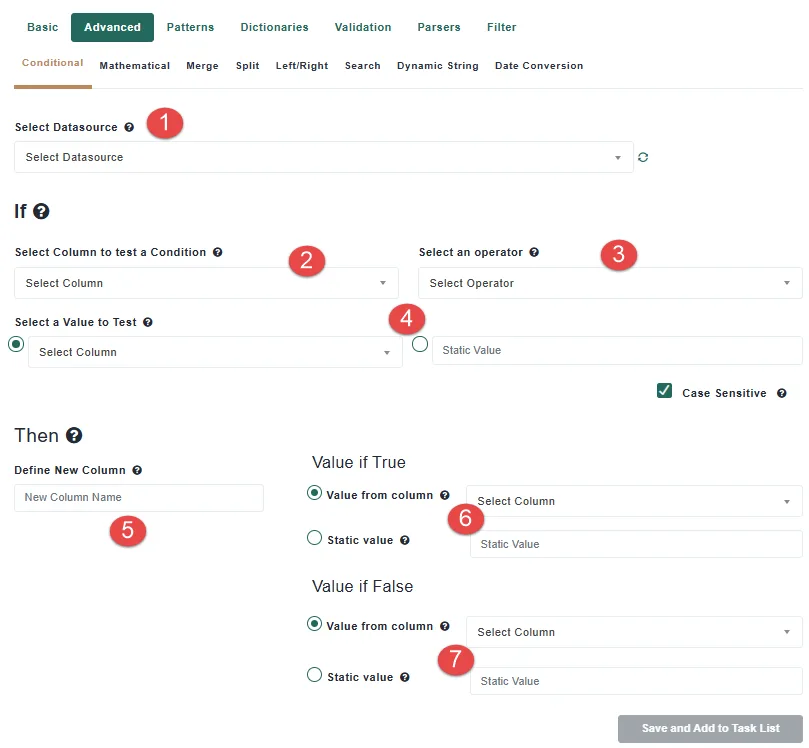
Task: Open the Date Conversion sub-tab
Action: [x=539, y=66]
